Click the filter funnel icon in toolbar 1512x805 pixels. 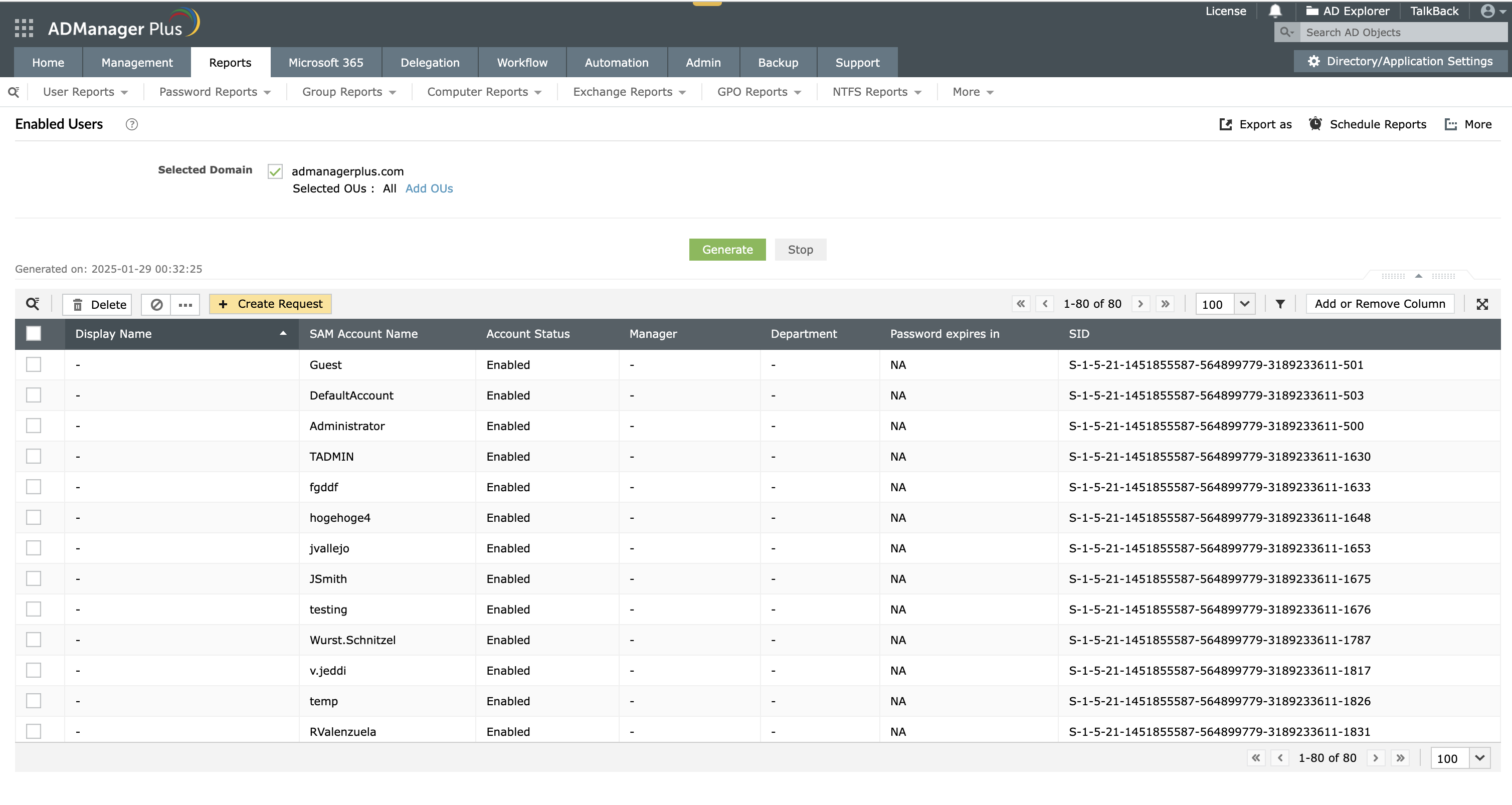(1280, 304)
